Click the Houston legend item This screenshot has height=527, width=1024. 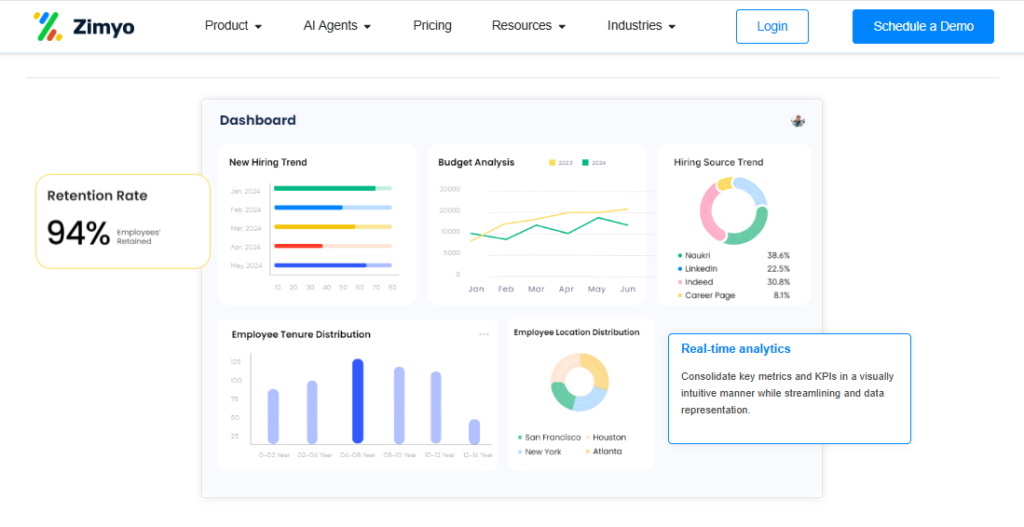(x=606, y=438)
